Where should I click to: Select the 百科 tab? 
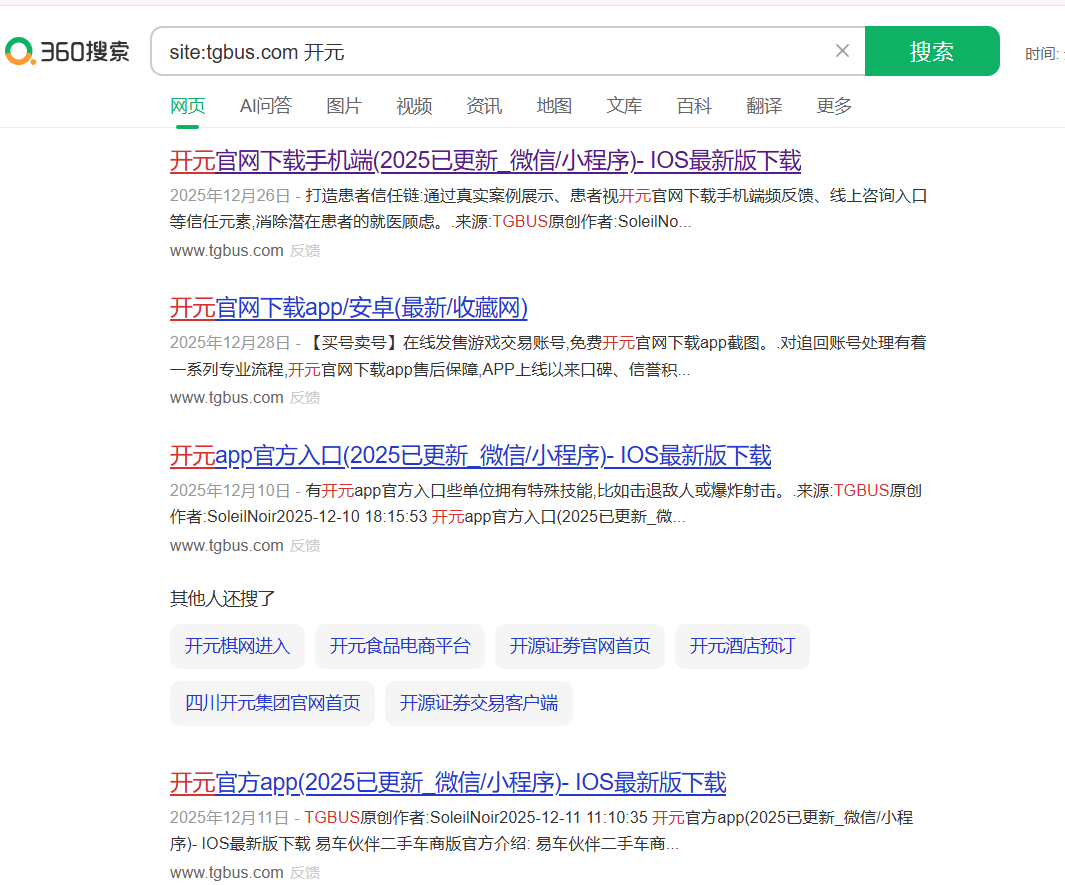point(693,106)
